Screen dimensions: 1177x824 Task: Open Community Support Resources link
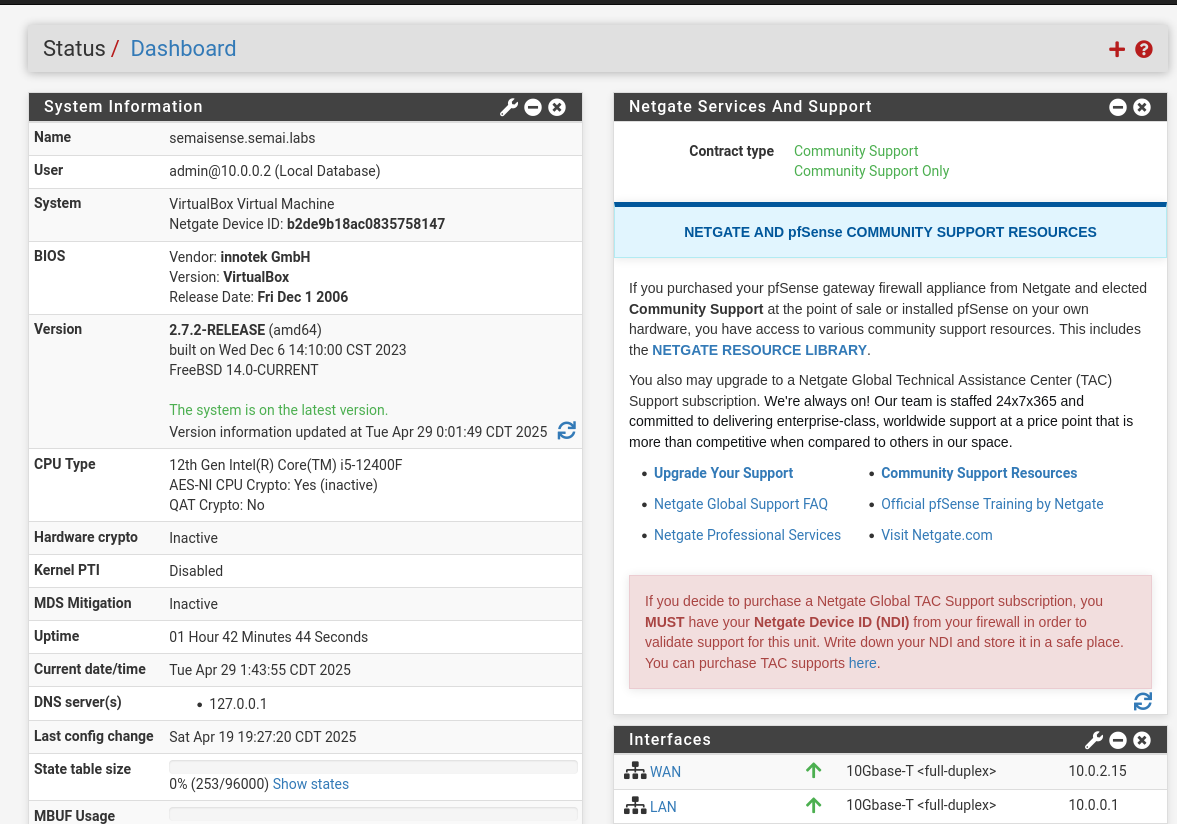coord(979,474)
